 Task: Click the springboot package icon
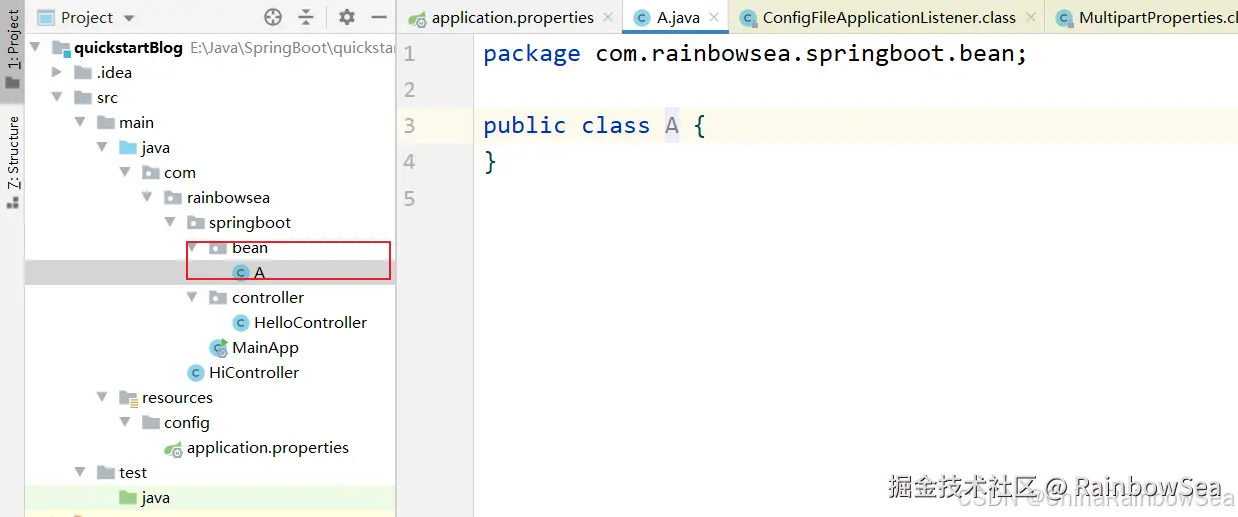pyautogui.click(x=196, y=222)
